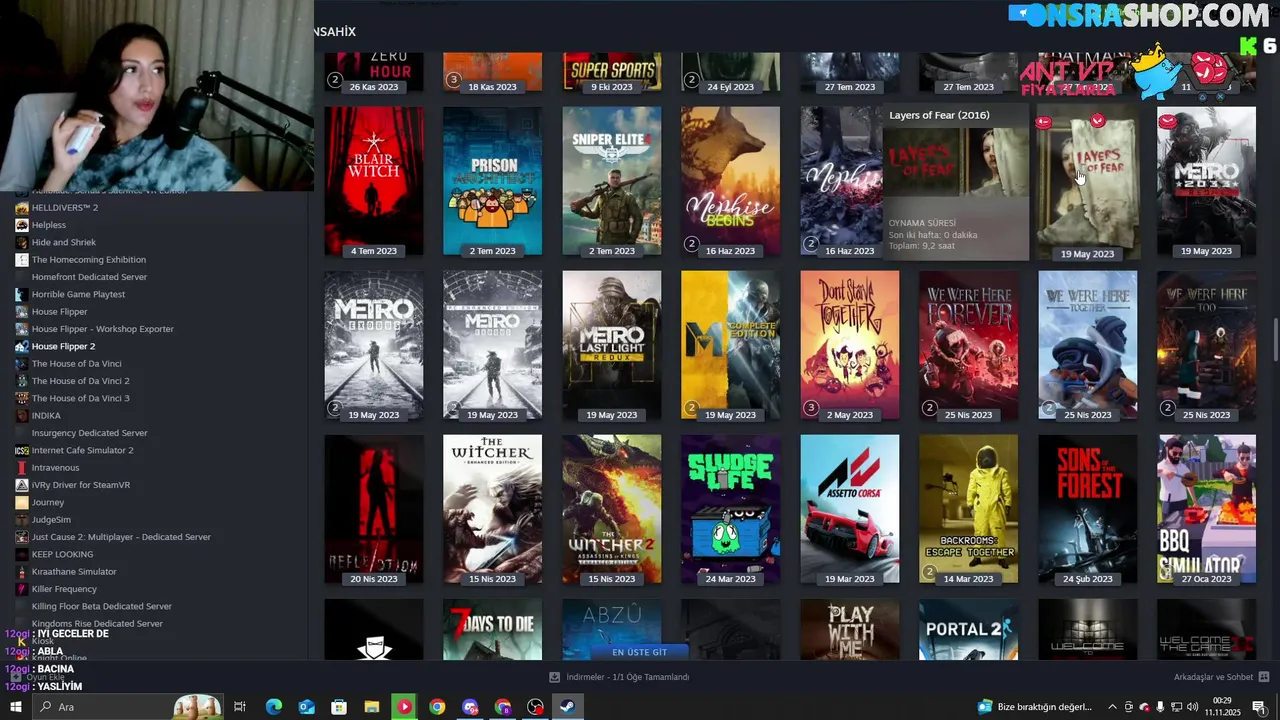Click the EN ÜSTE GİT button

coord(639,652)
